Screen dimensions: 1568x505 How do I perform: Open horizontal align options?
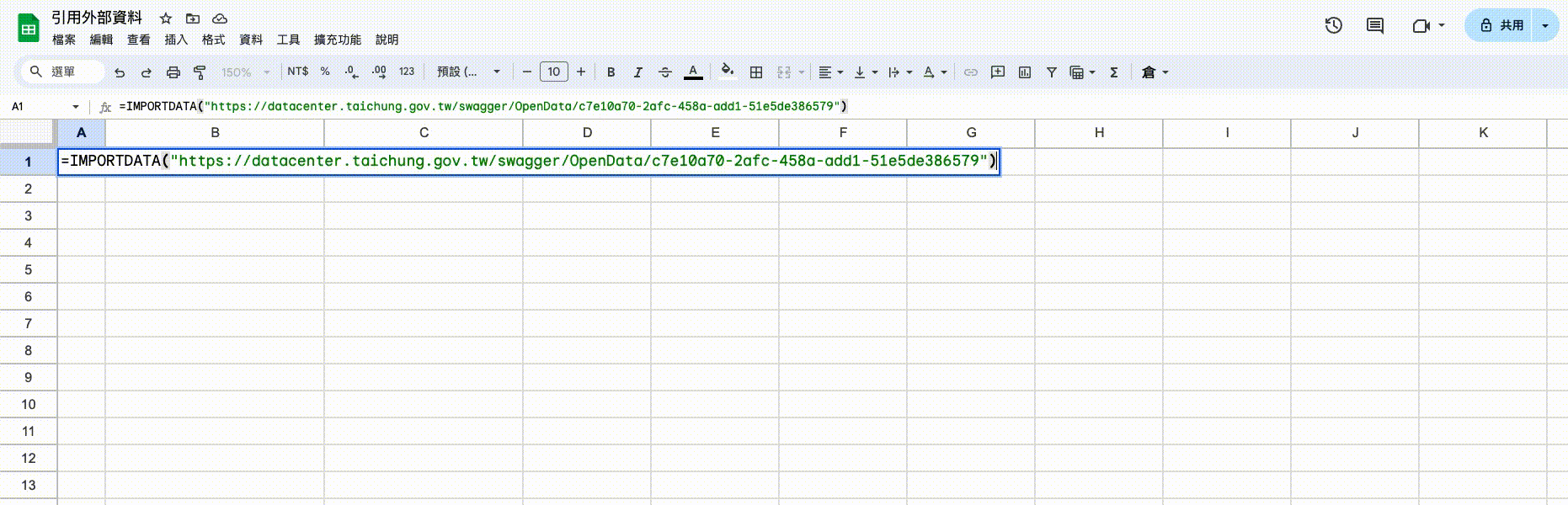coord(830,72)
